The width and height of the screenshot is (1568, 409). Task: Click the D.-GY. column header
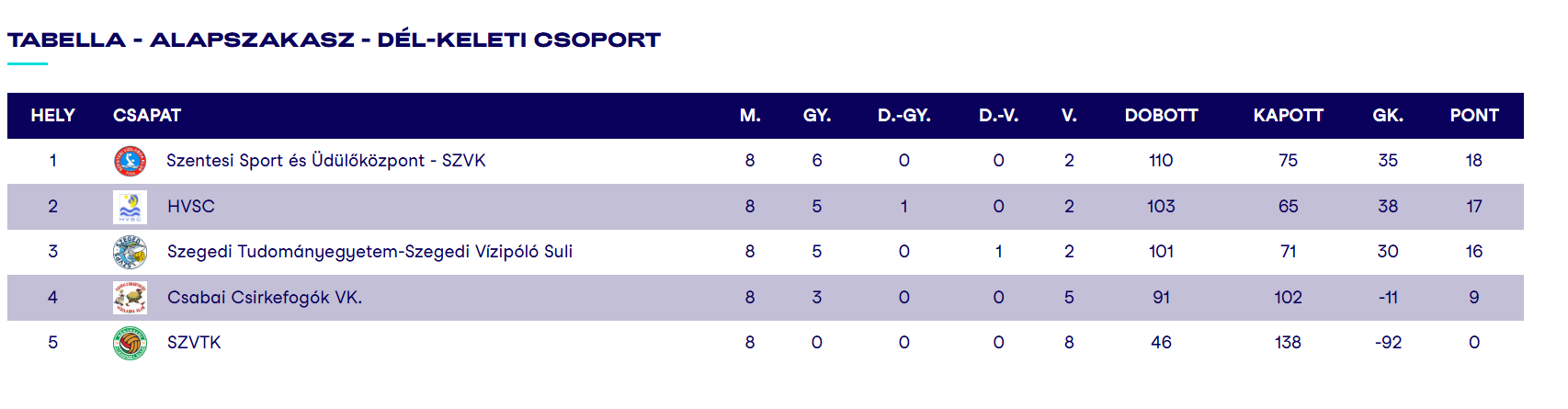[x=903, y=116]
